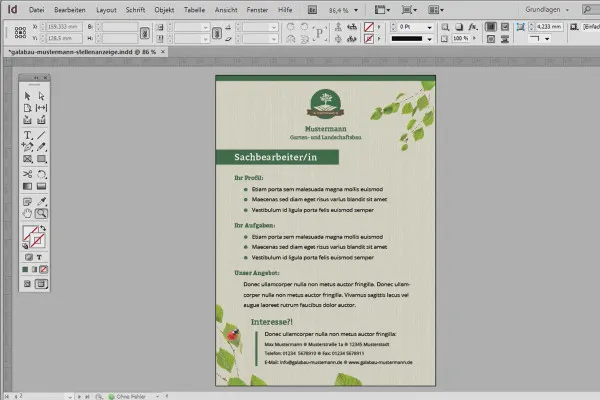Image resolution: width=600 pixels, height=400 pixels.
Task: Select the Page tool
Action: (x=27, y=108)
